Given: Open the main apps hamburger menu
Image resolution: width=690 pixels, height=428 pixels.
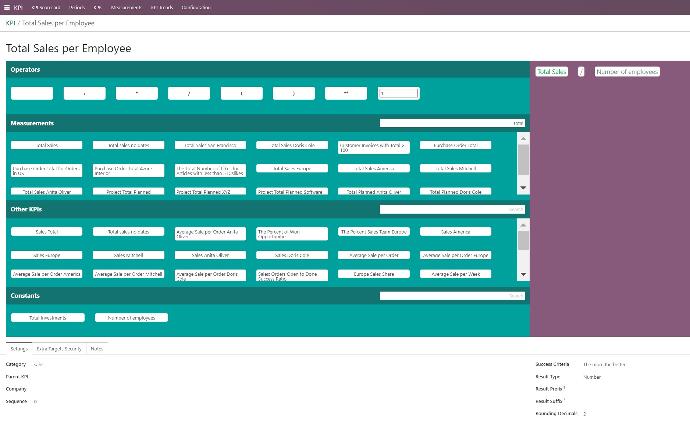Looking at the screenshot, I should click(x=7, y=7).
